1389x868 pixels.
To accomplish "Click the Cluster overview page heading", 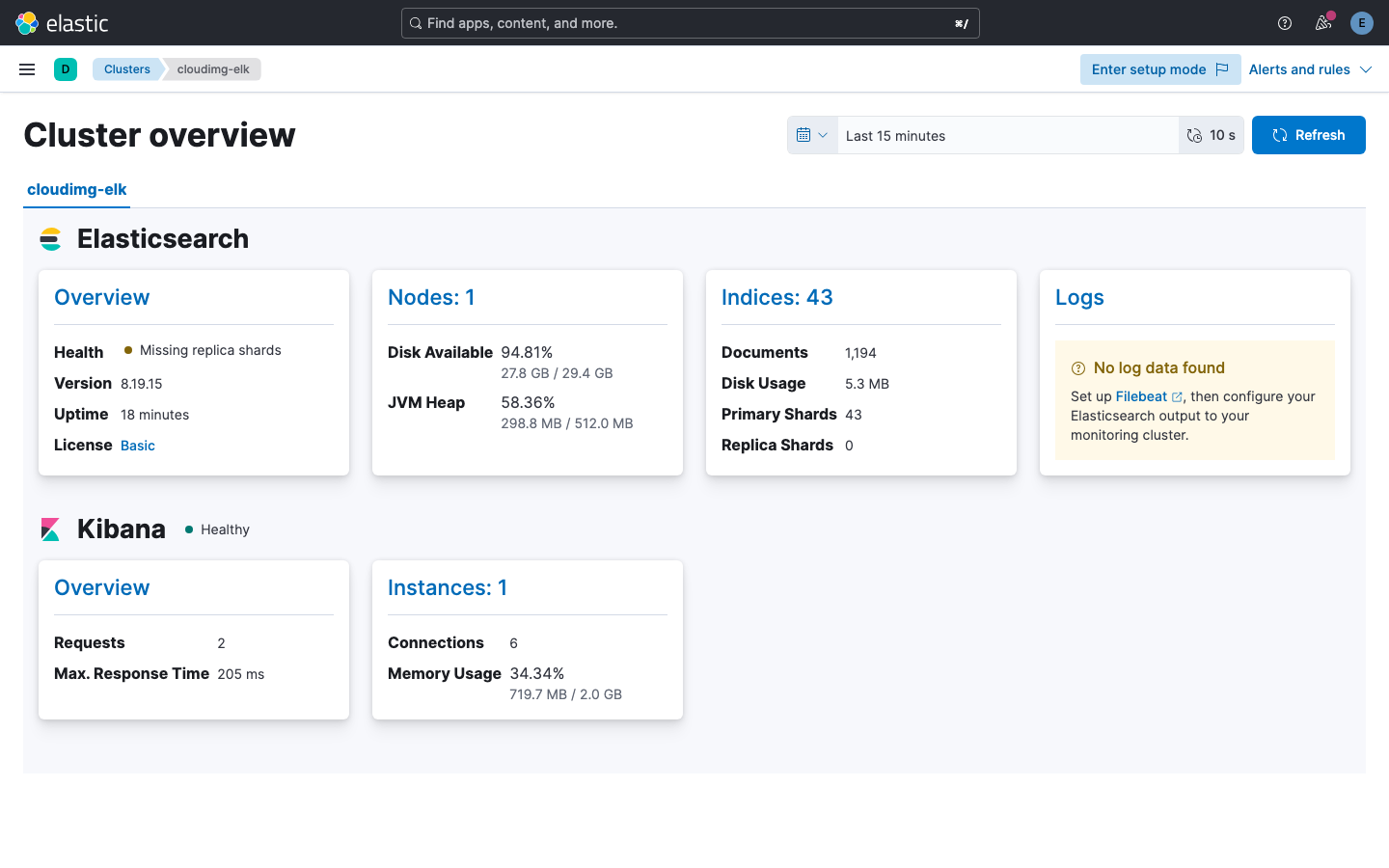I will coord(159,135).
